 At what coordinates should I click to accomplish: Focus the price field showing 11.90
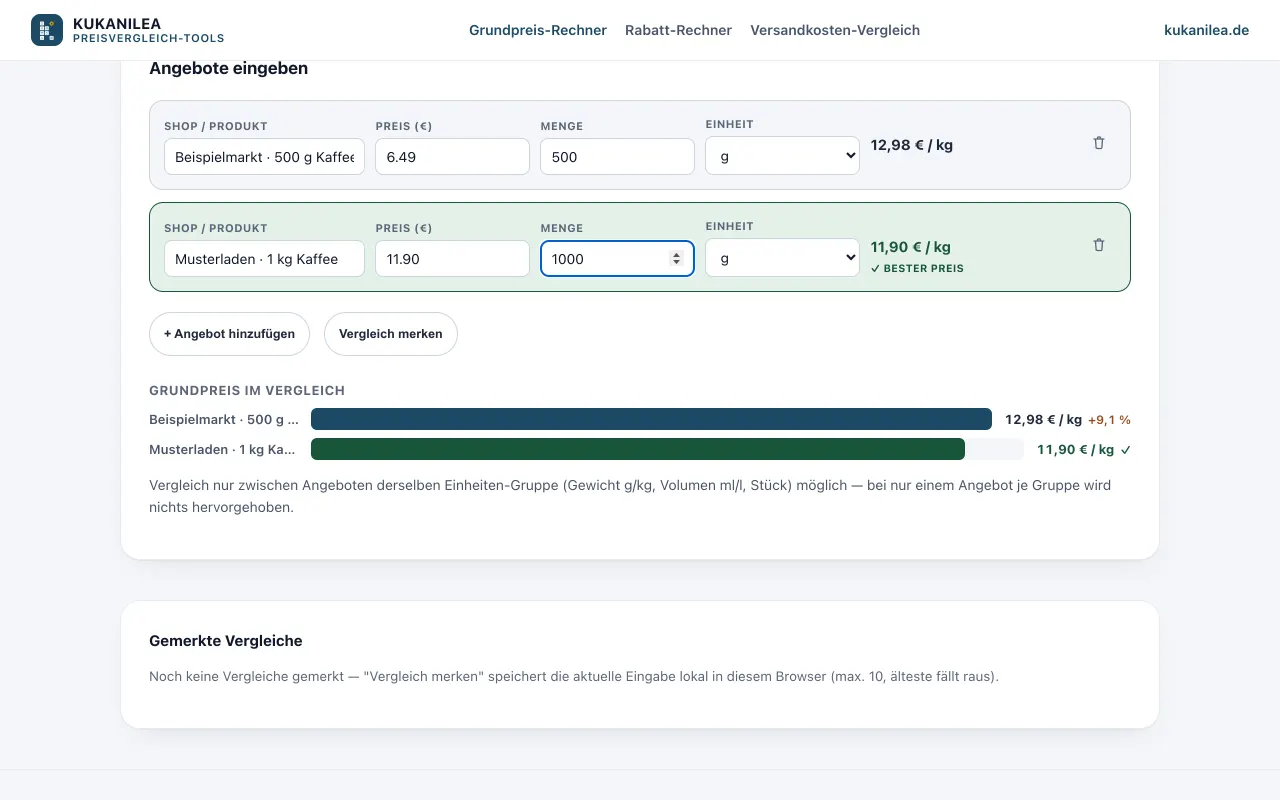[x=452, y=259]
